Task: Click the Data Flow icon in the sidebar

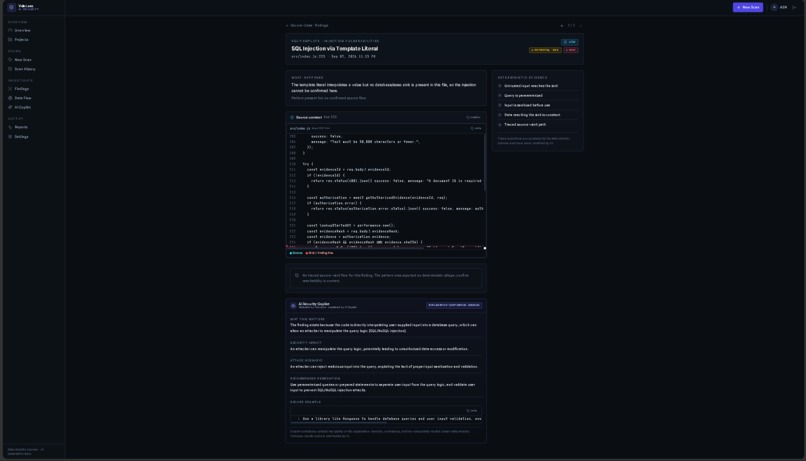Action: coord(10,98)
